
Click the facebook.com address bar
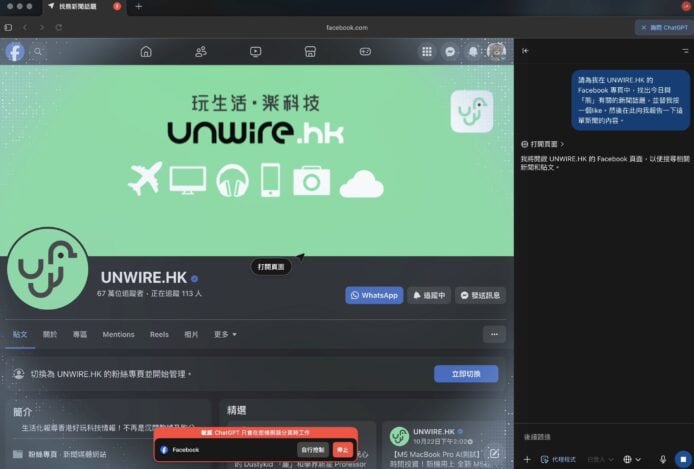click(347, 27)
